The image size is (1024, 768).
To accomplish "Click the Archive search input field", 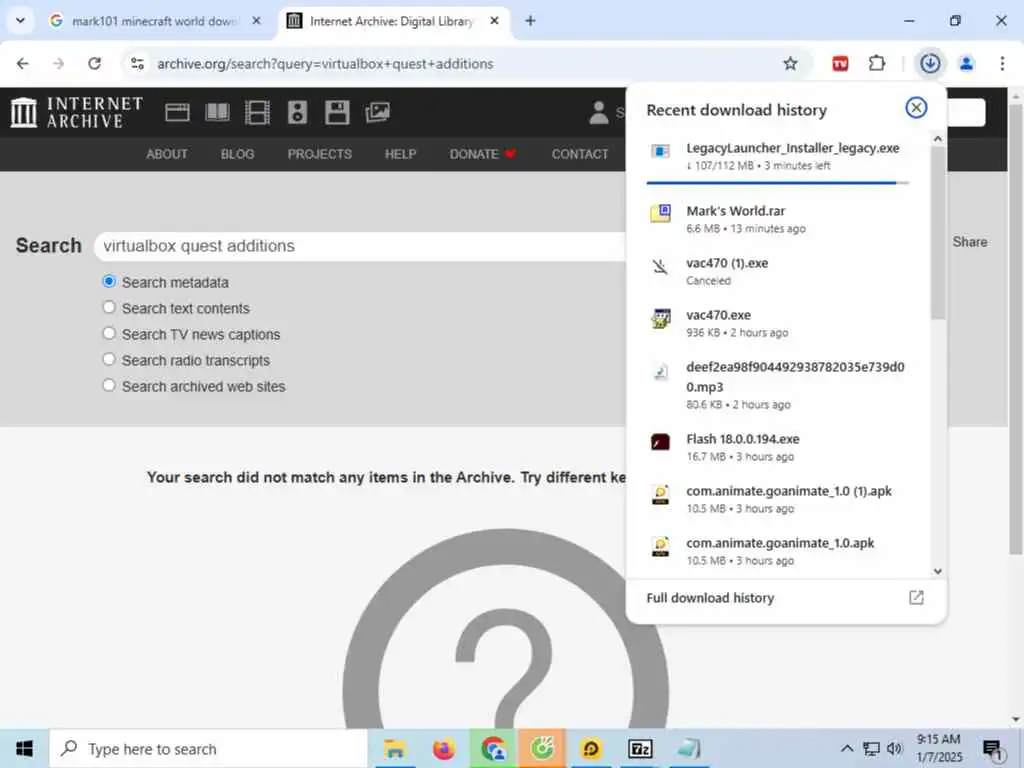I will tap(359, 246).
